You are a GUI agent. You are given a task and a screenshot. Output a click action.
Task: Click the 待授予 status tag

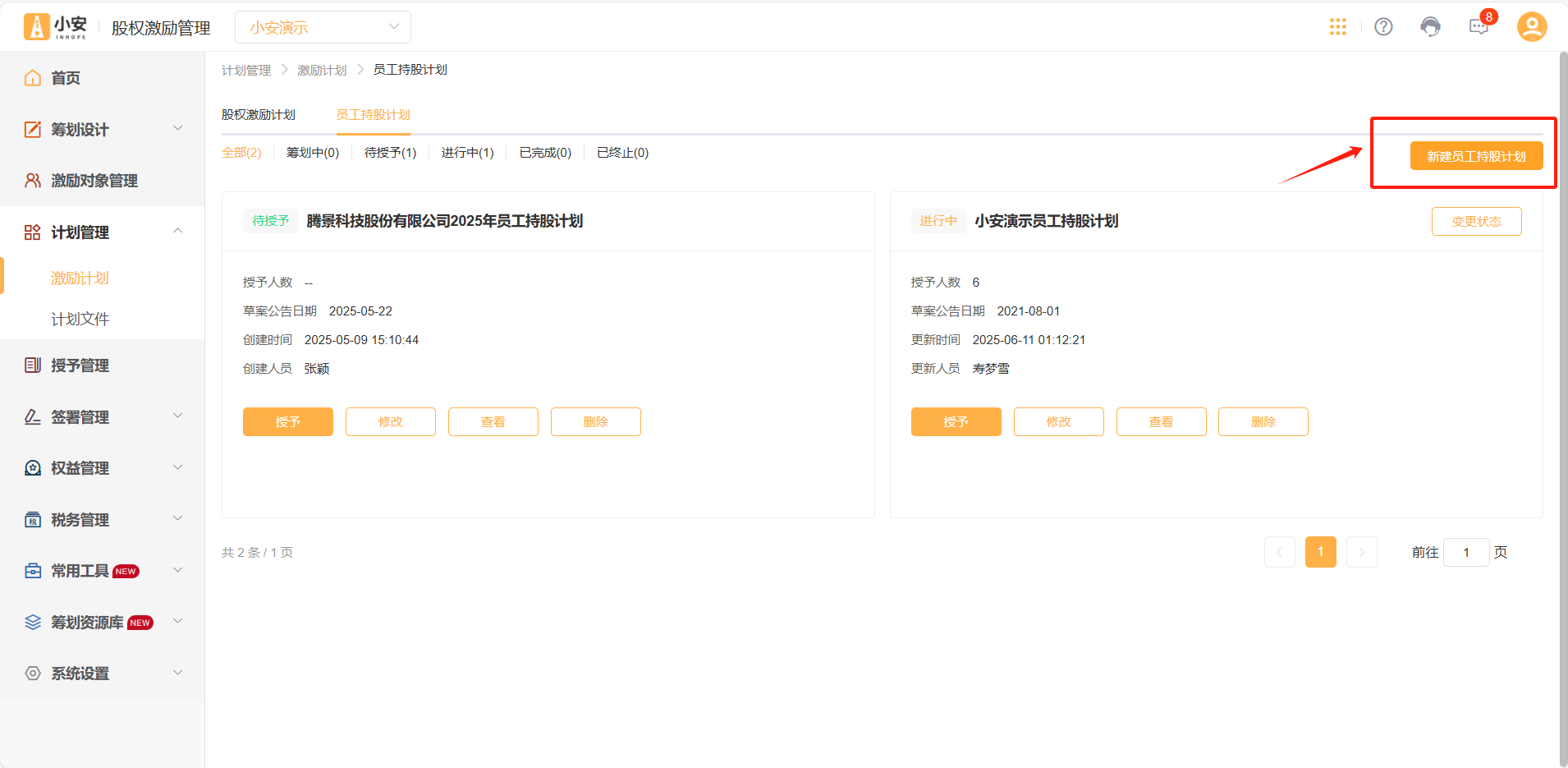coord(271,221)
